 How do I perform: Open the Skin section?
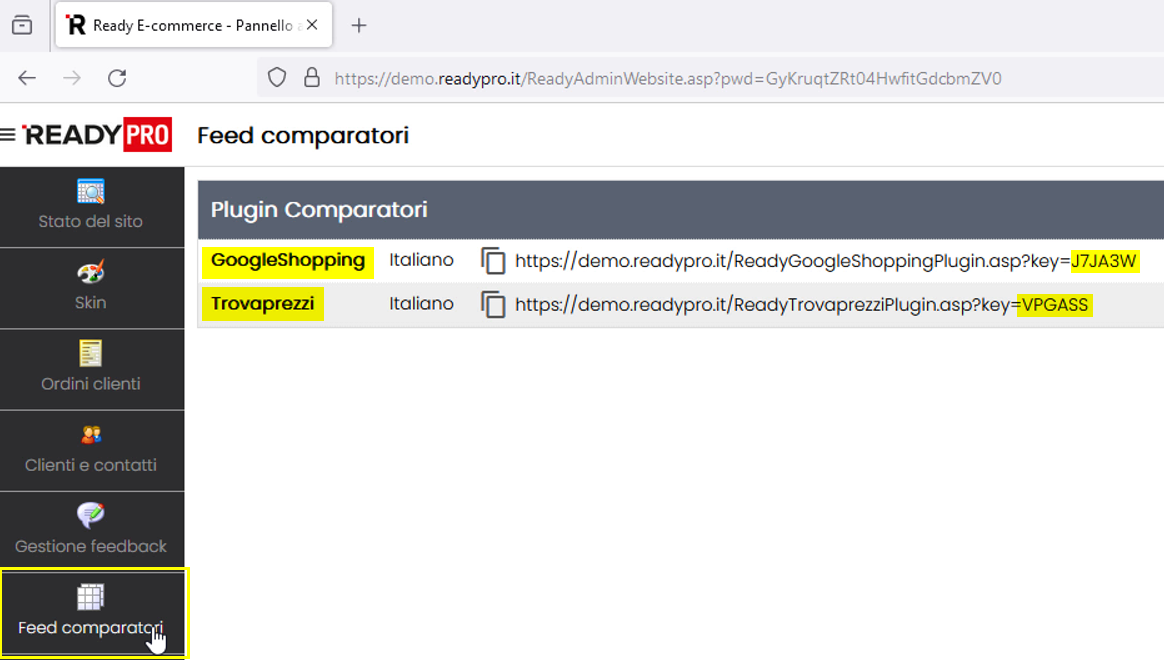[x=92, y=288]
